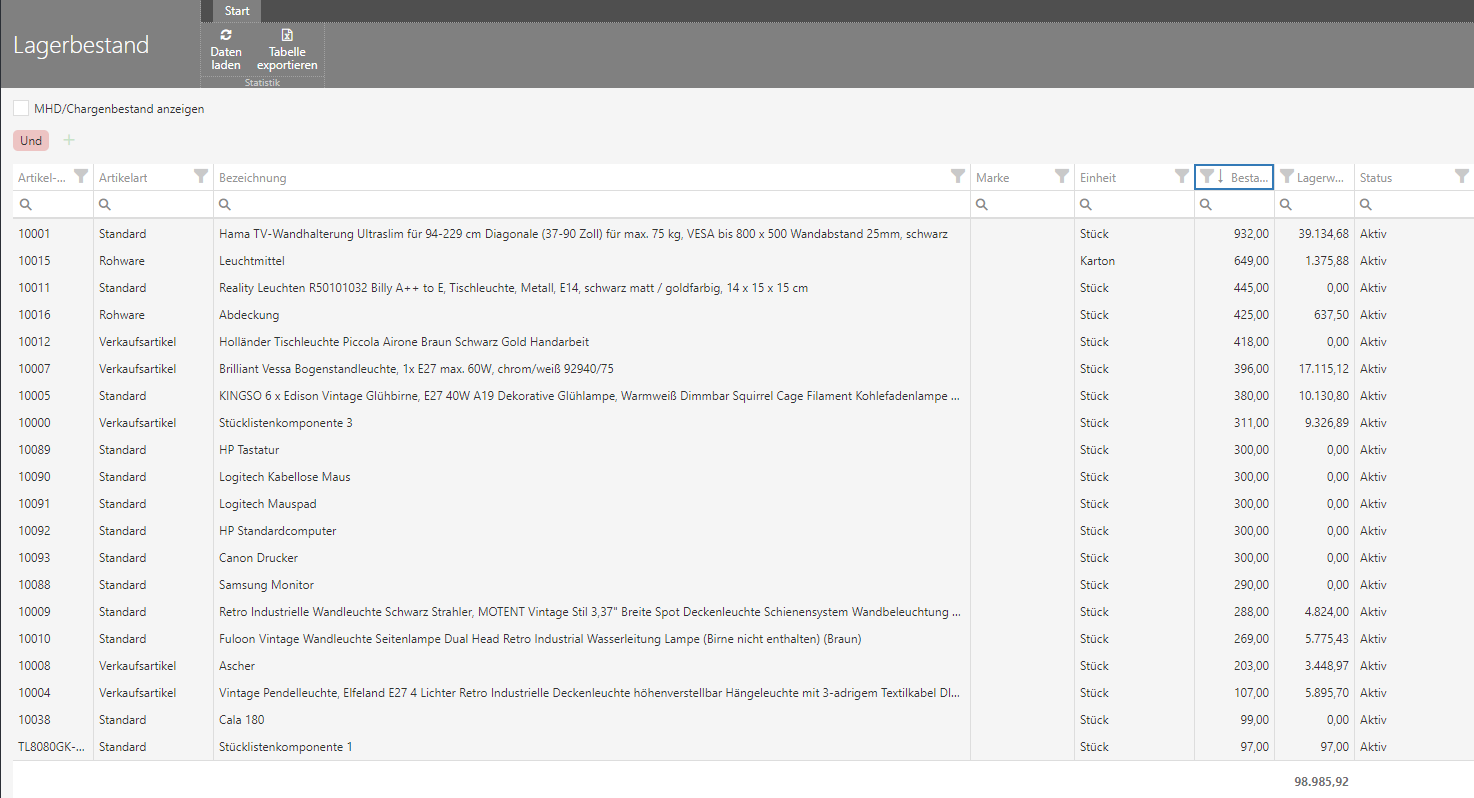This screenshot has width=1474, height=798.
Task: Open the Lagerwert column filter icon
Action: coord(1287,177)
